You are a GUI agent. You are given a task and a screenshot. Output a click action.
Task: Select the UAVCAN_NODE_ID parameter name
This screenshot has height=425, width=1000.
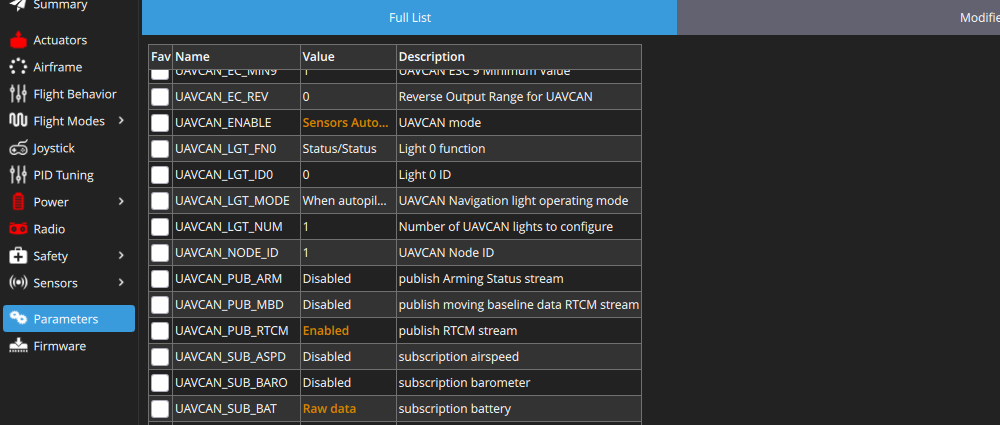pos(227,253)
